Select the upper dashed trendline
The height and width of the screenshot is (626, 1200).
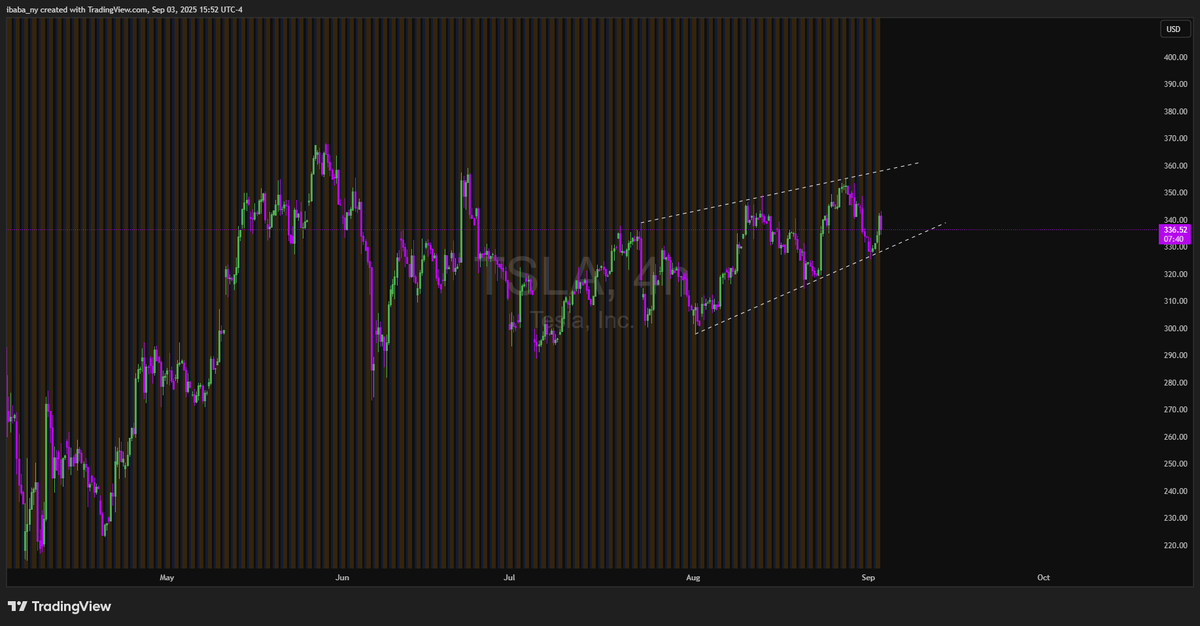pos(778,192)
